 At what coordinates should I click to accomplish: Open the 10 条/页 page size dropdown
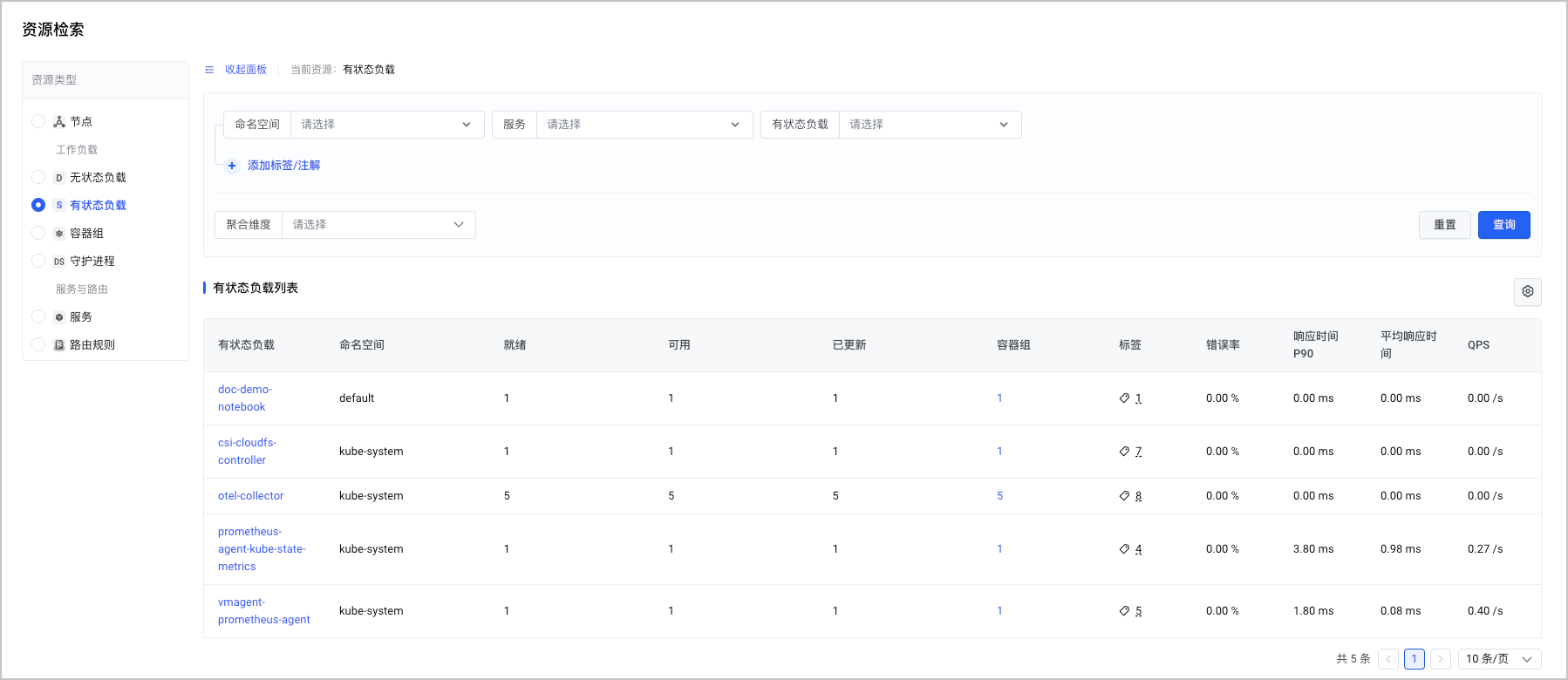coord(1499,659)
